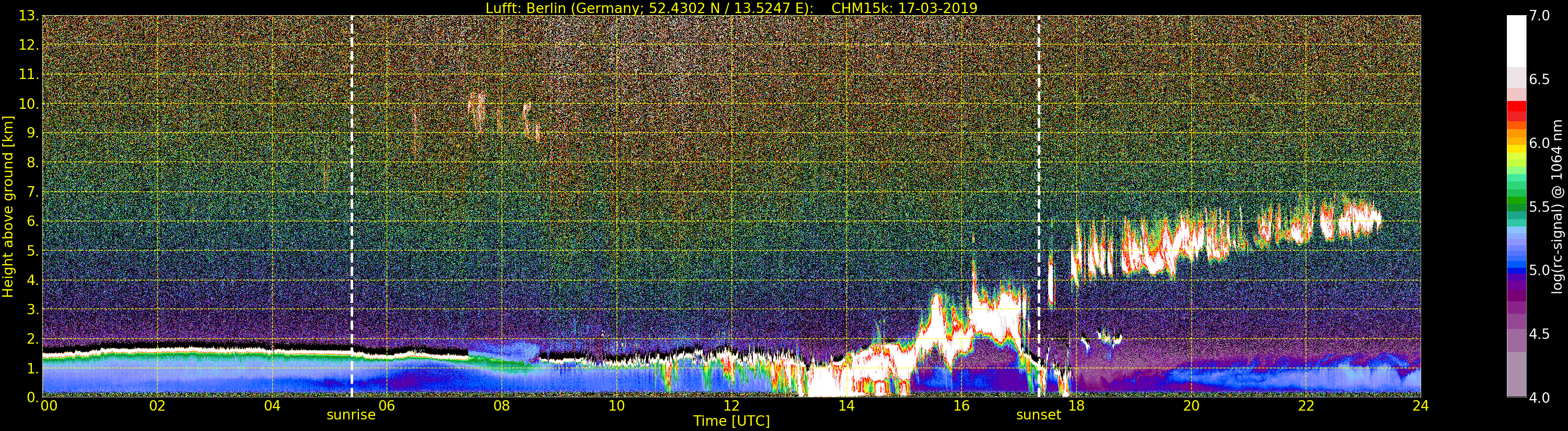Click the time tick label '10'
Screen dimensions: 1568x431
[617, 406]
